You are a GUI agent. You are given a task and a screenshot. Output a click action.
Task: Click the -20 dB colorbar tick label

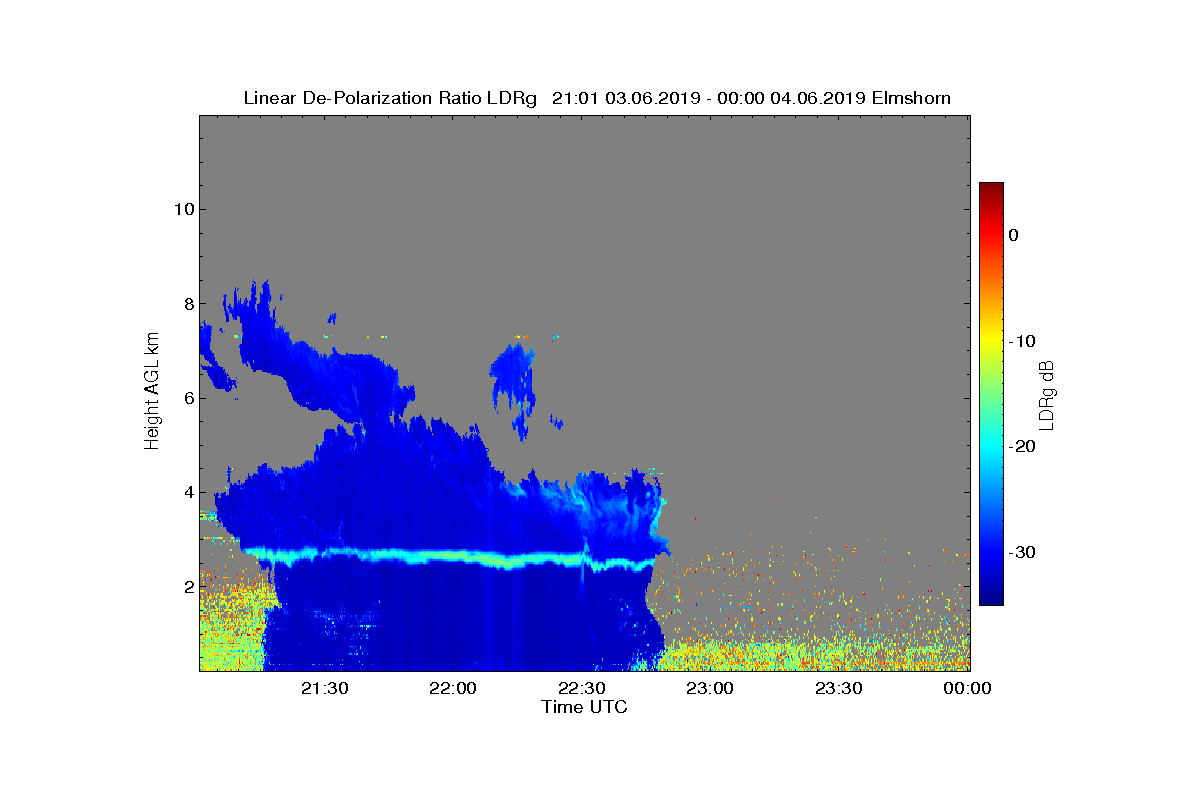[x=1020, y=446]
